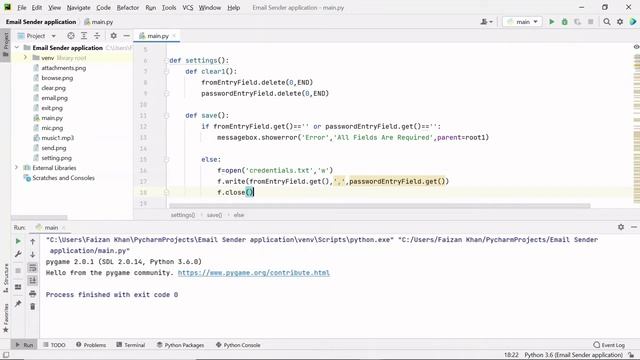The image size is (640, 360).
Task: Open the user account icon dropdown
Action: (487, 22)
